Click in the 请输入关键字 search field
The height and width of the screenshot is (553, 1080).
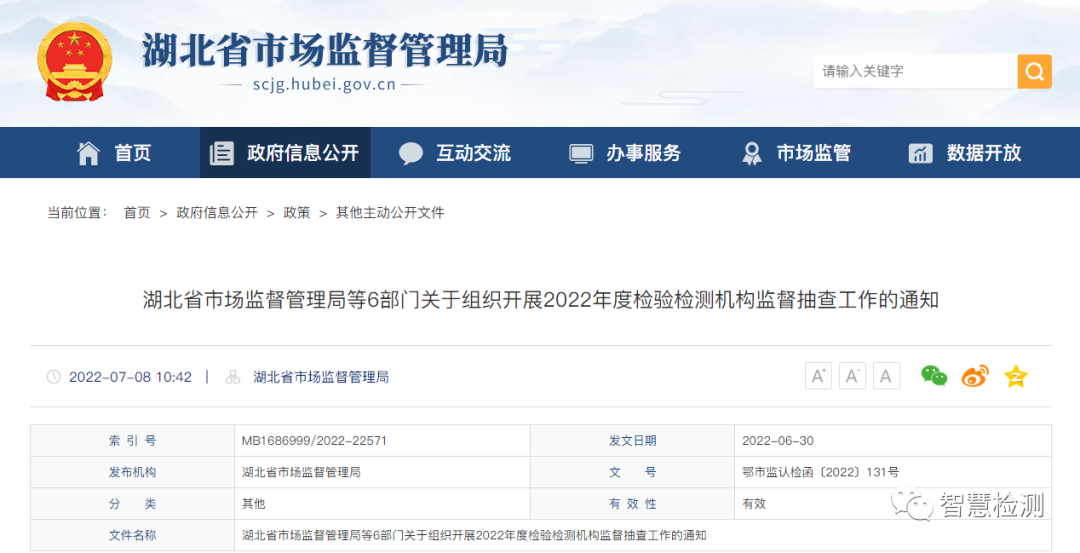[x=914, y=71]
